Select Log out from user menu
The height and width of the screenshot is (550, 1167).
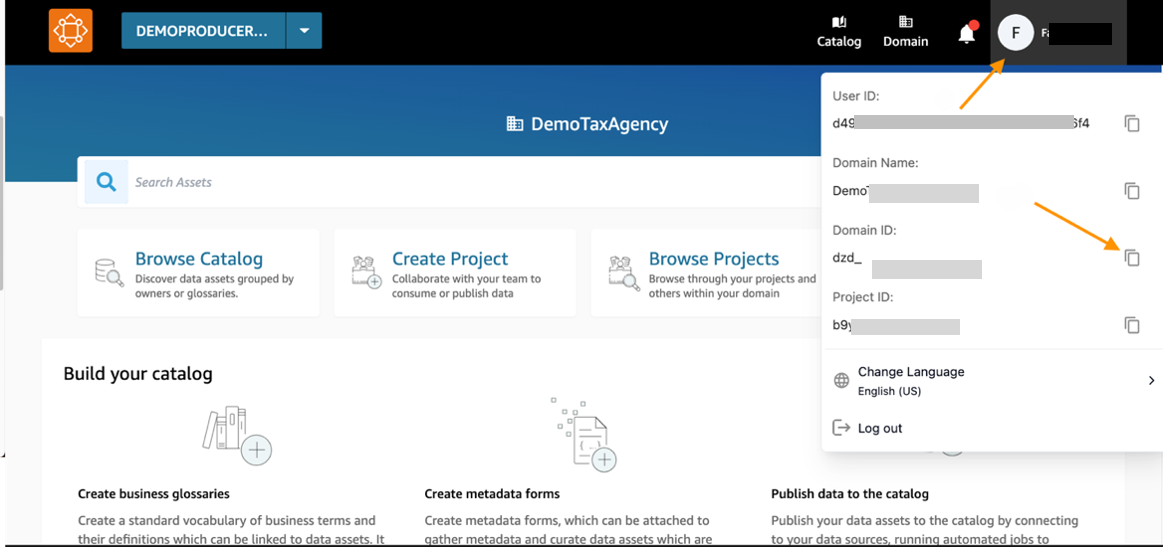(879, 428)
